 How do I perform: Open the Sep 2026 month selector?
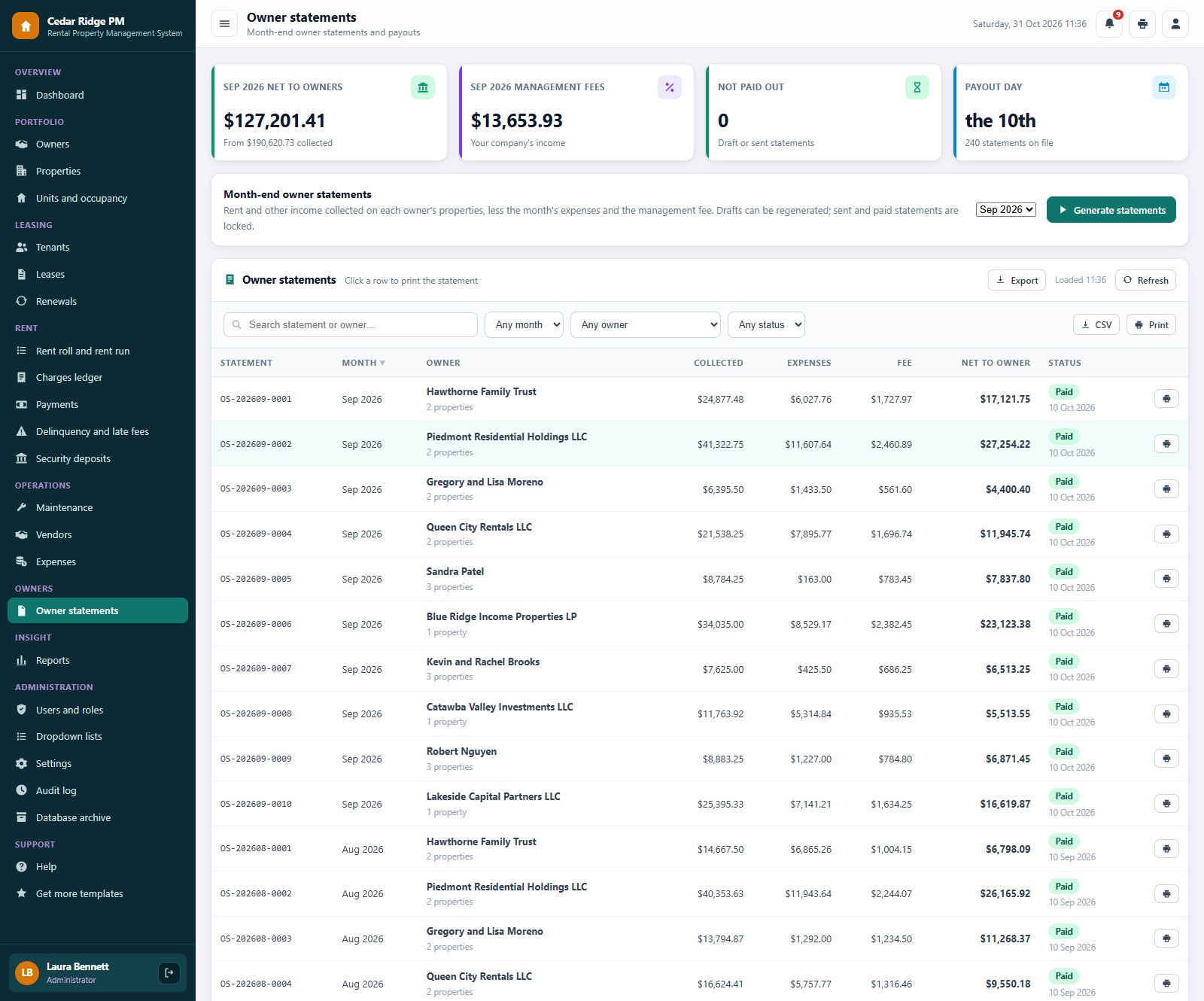1006,209
